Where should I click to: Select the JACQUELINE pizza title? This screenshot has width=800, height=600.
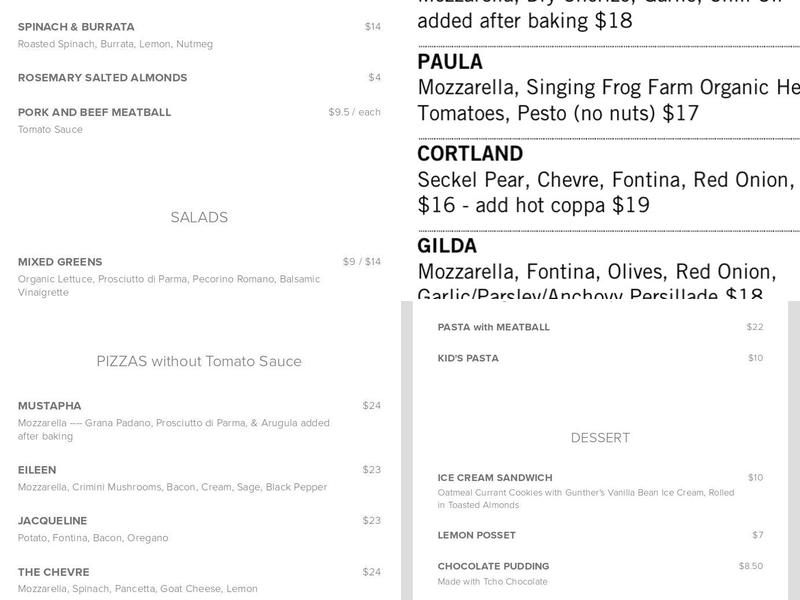pos(52,521)
